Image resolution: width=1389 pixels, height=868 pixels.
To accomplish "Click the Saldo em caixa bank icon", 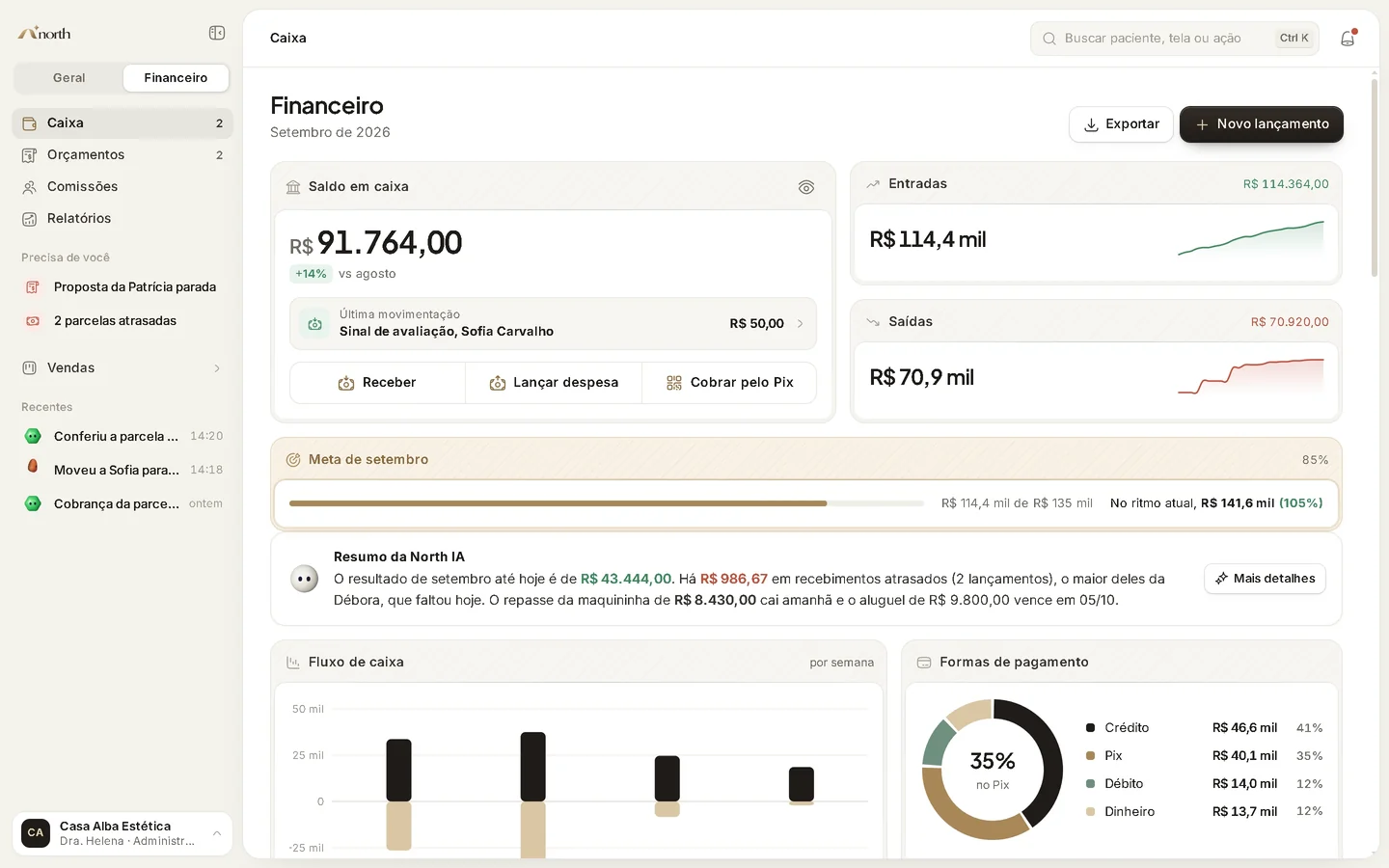I will coord(293,187).
